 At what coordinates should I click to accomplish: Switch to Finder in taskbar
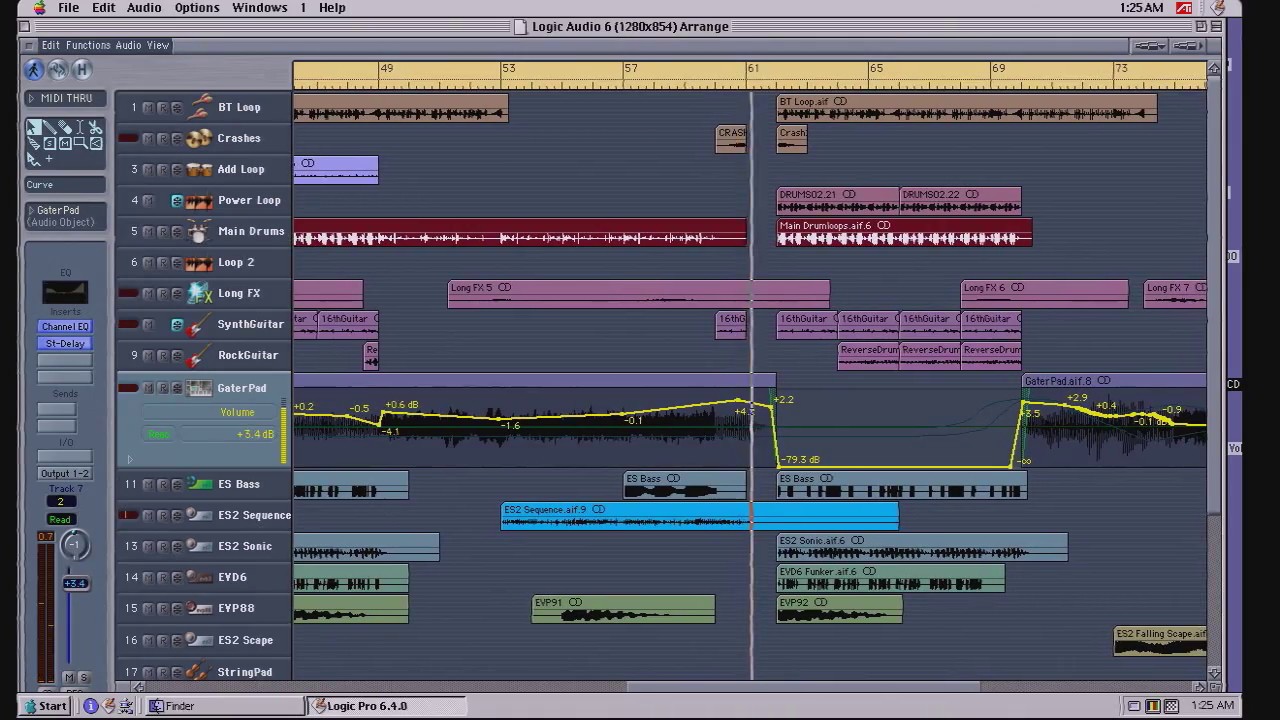coord(226,706)
